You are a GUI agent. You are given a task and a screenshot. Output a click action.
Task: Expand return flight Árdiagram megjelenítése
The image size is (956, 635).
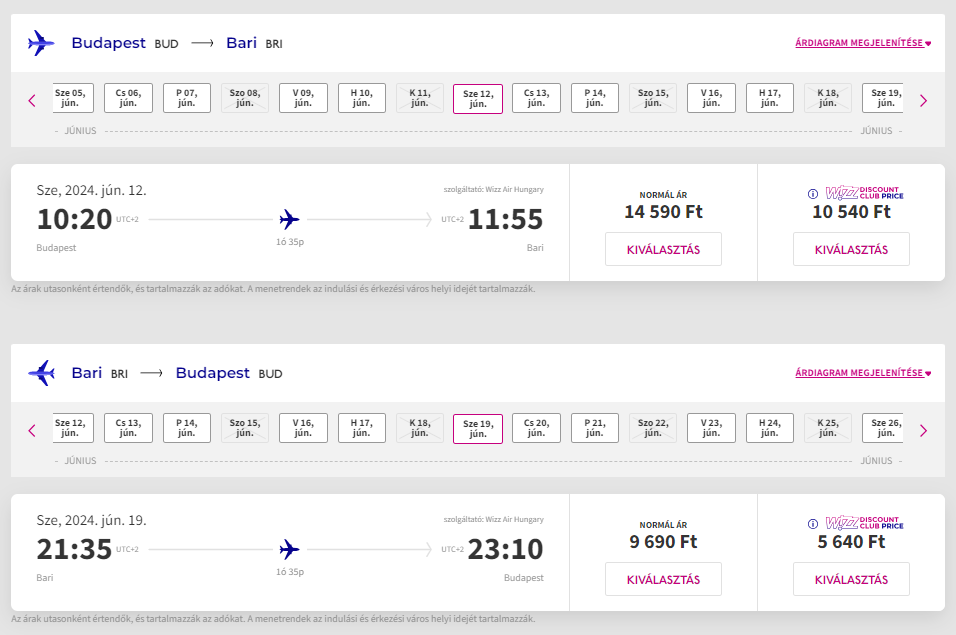[x=862, y=373]
